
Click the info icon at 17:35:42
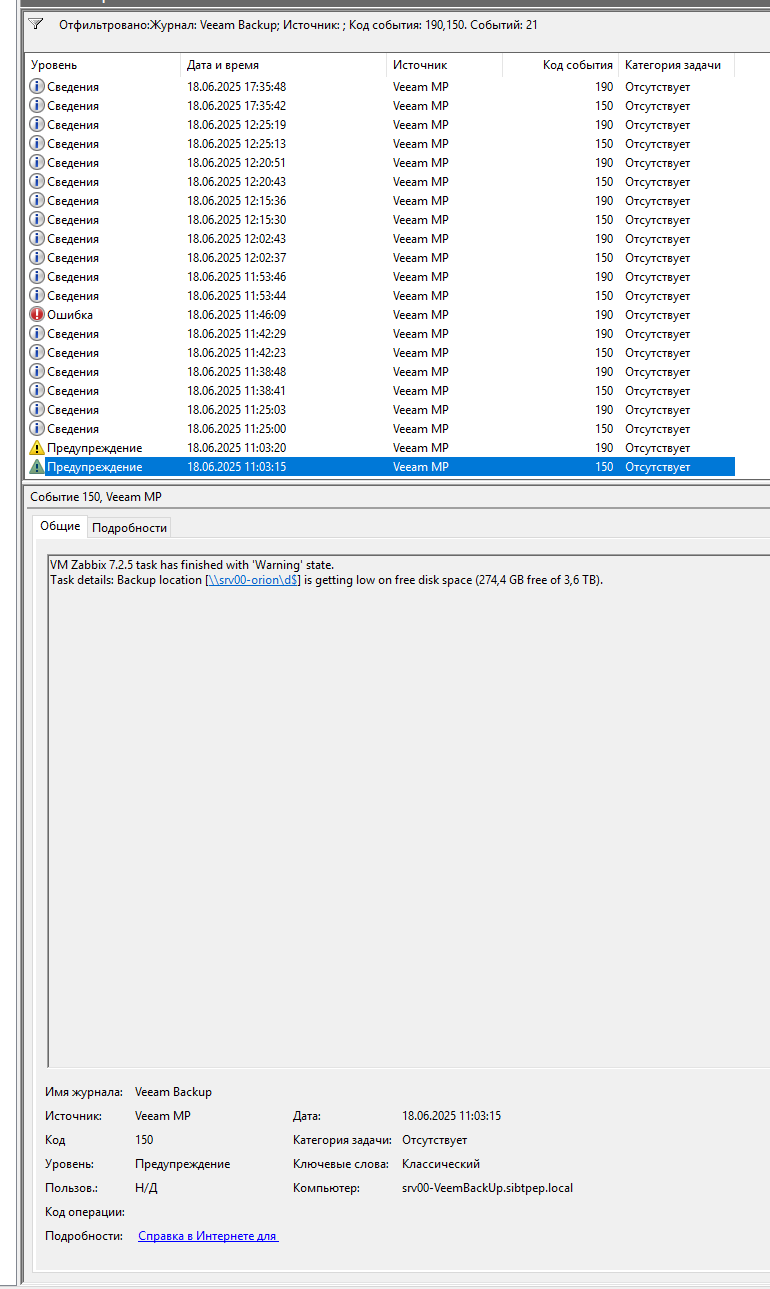click(37, 106)
